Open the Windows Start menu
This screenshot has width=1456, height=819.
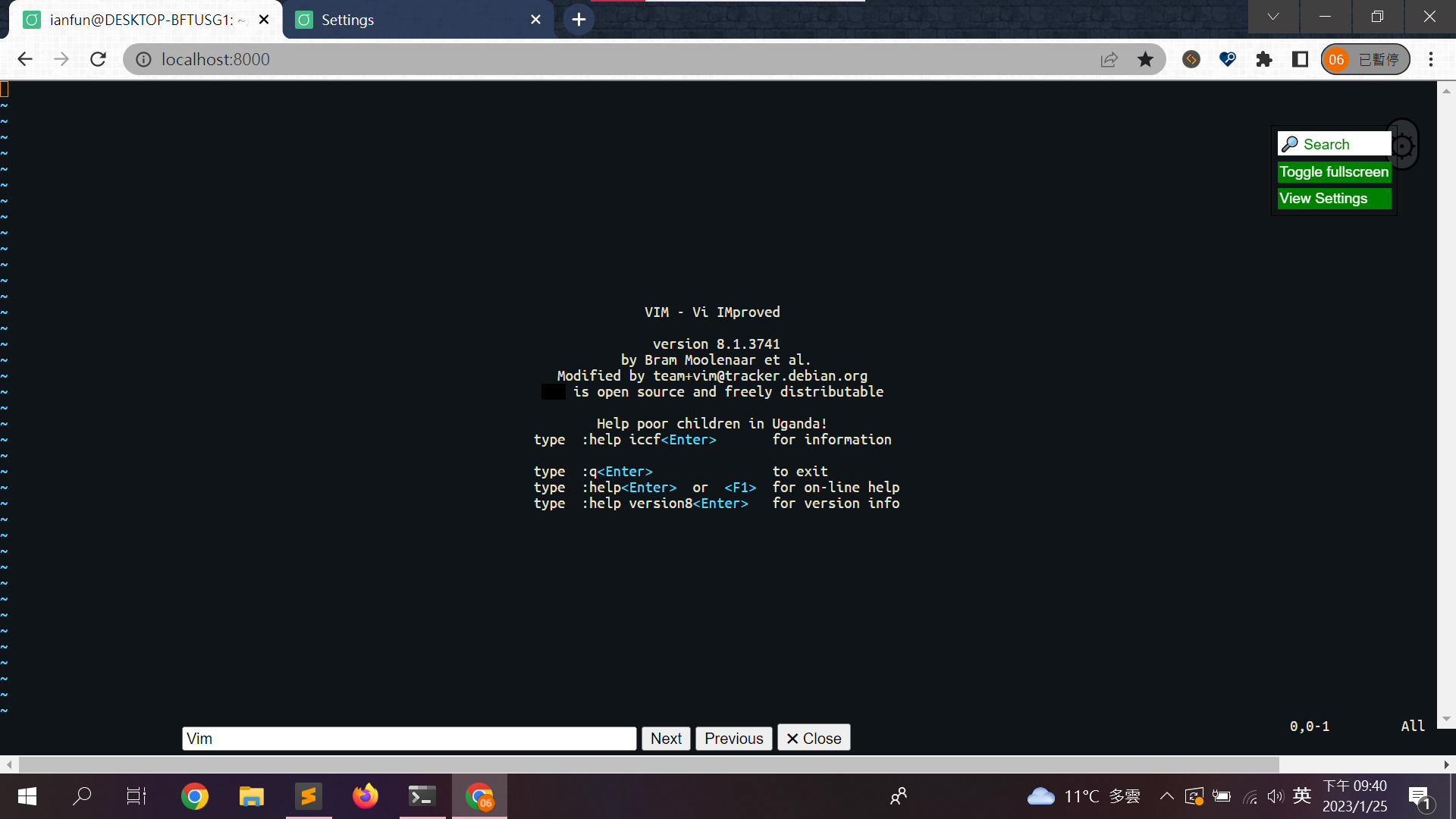point(27,796)
